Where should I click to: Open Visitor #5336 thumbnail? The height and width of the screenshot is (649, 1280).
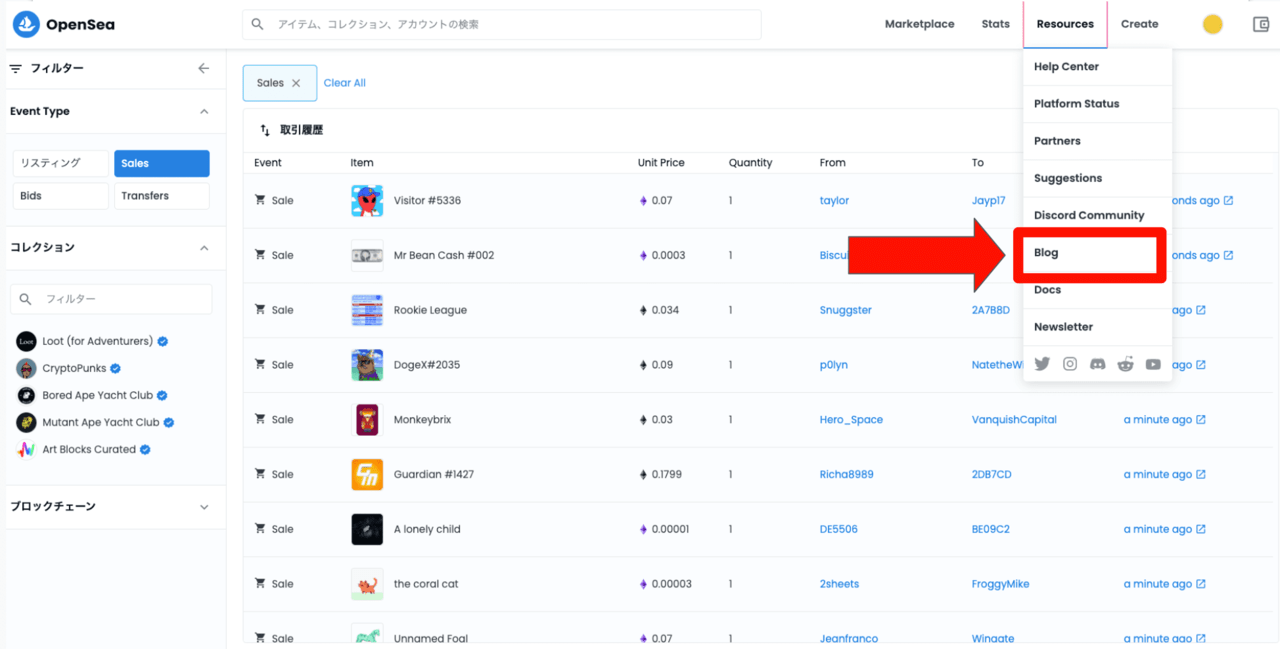[x=367, y=200]
